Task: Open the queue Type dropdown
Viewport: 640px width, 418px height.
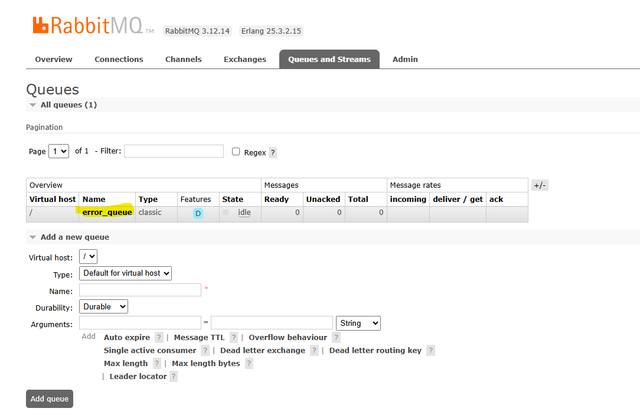Action: click(x=126, y=273)
